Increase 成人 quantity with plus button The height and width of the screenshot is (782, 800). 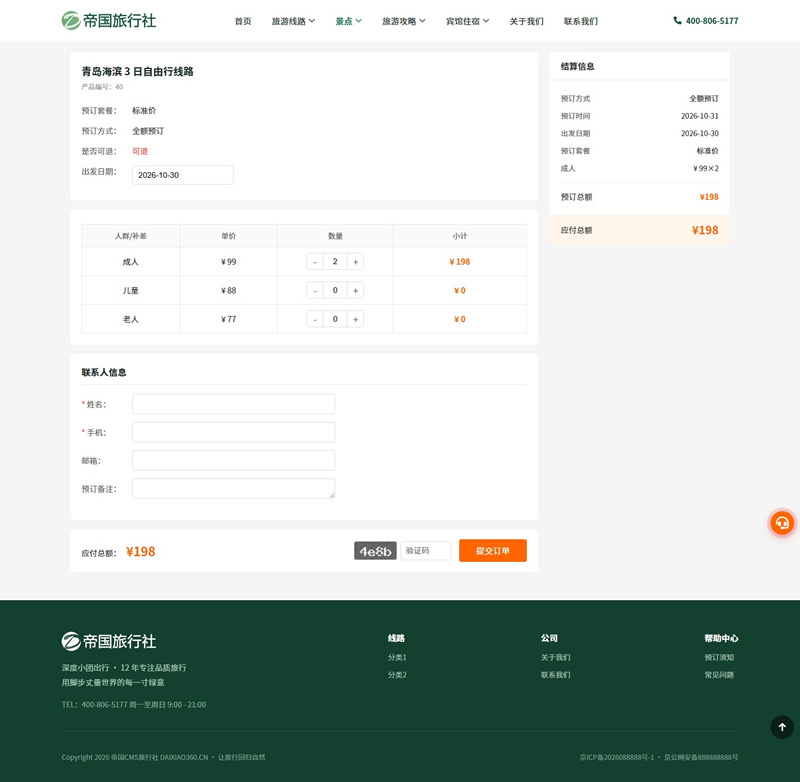click(x=356, y=262)
